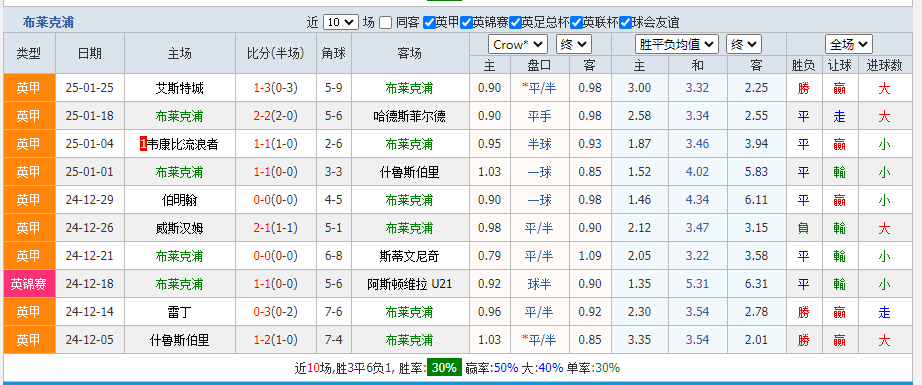
Task: Click the 英甲 league tag on 25-01-25
Action: pyautogui.click(x=29, y=88)
